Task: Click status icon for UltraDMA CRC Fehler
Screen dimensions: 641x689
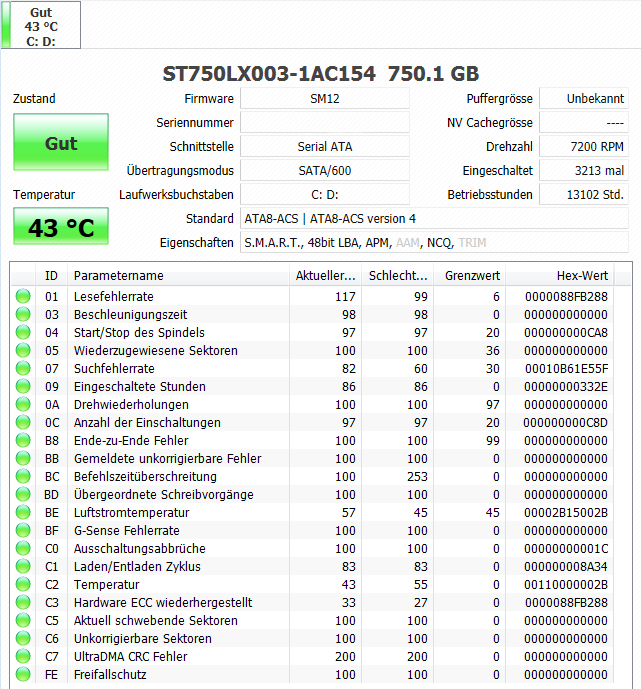Action: (x=23, y=656)
